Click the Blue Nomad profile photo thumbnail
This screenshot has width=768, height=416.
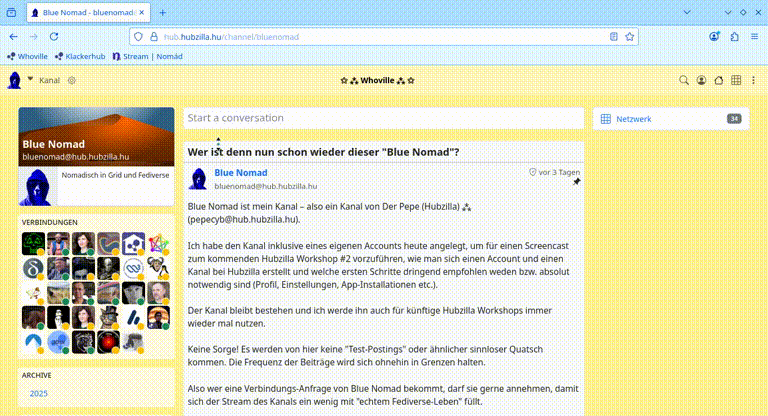click(38, 187)
